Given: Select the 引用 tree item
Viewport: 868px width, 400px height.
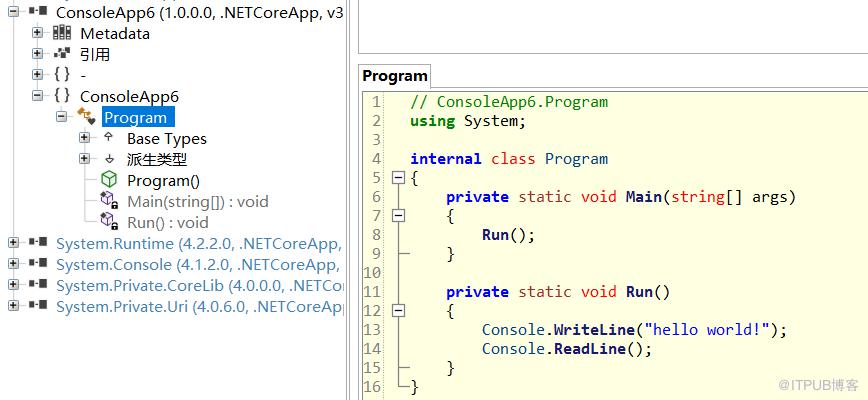Looking at the screenshot, I should (95, 54).
